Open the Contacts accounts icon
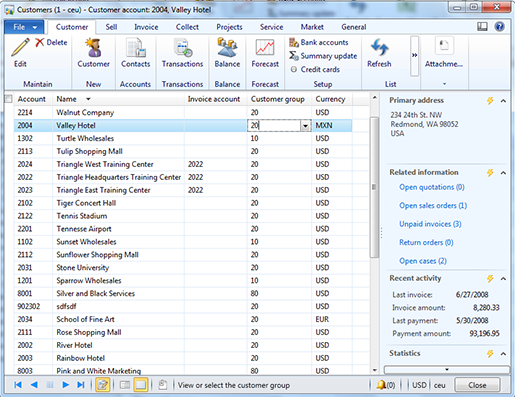Image resolution: width=515 pixels, height=397 pixels. coord(136,53)
